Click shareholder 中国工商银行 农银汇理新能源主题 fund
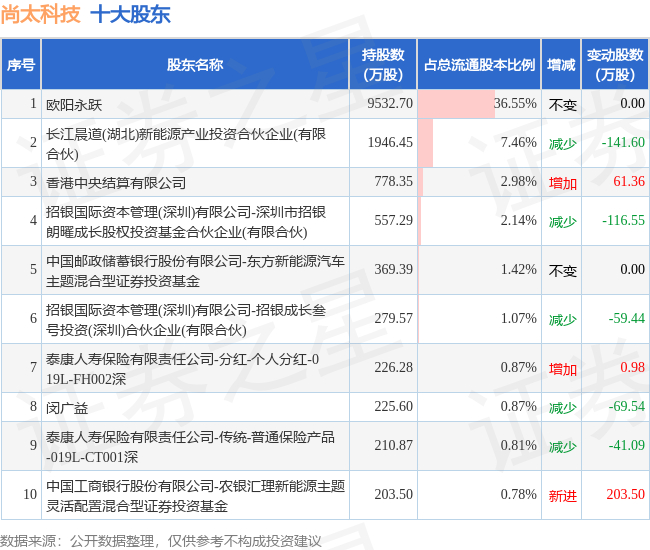The height and width of the screenshot is (550, 650). click(195, 495)
